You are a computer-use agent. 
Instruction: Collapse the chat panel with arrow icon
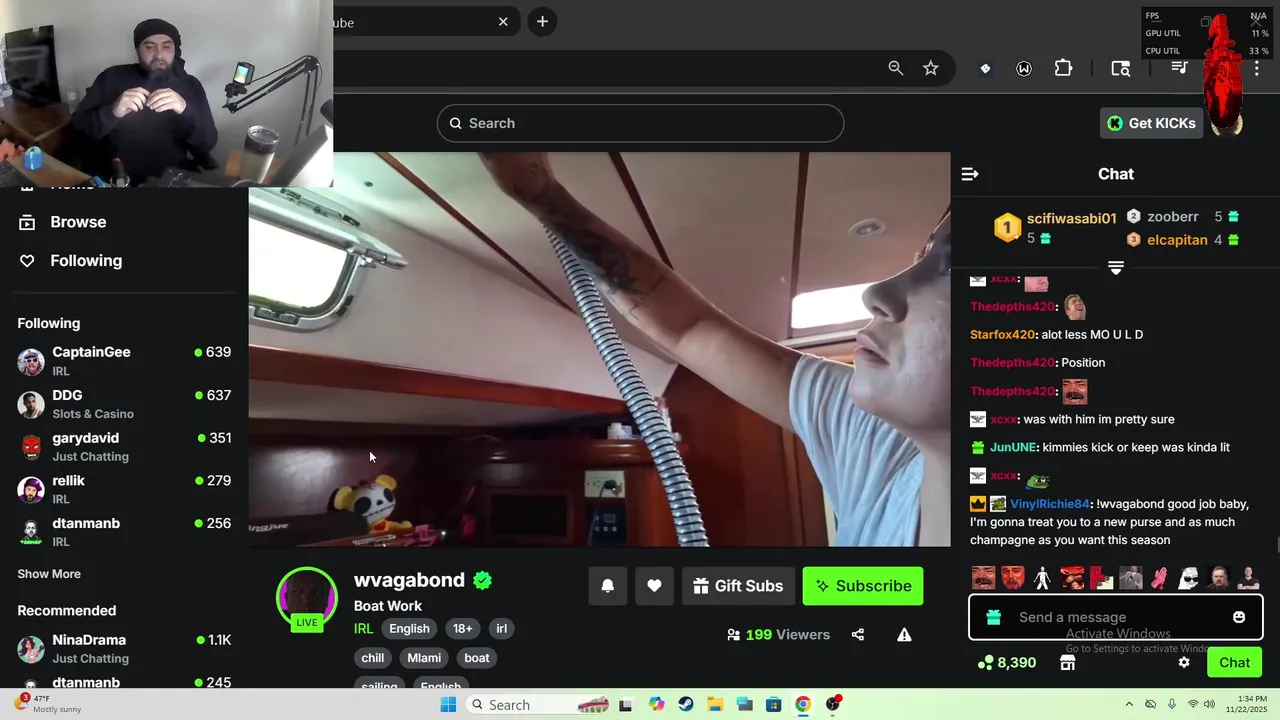click(970, 174)
